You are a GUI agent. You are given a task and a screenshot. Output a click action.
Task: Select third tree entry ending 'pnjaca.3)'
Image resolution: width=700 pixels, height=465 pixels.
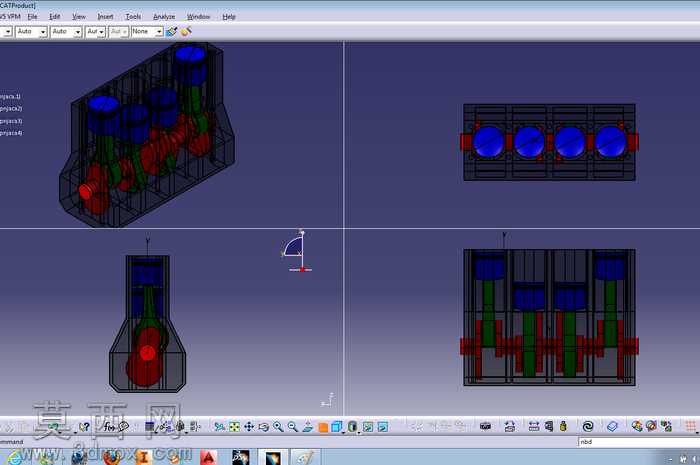(x=10, y=121)
